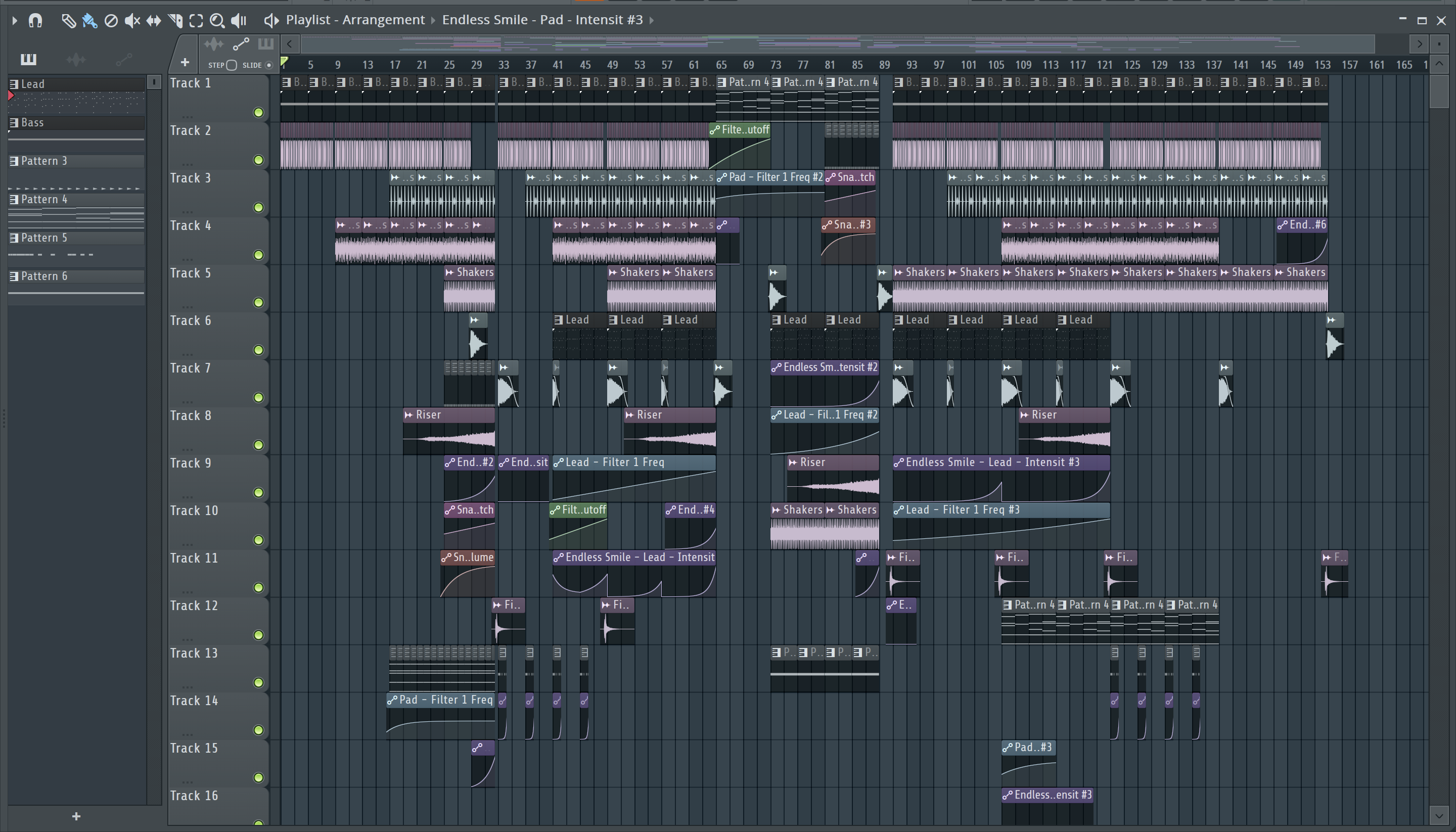Open arrow after Intensit #3 clip name

(x=652, y=21)
